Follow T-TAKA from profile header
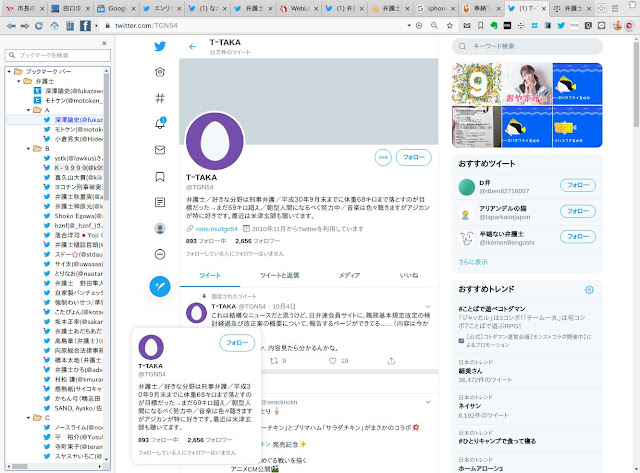 coord(413,158)
